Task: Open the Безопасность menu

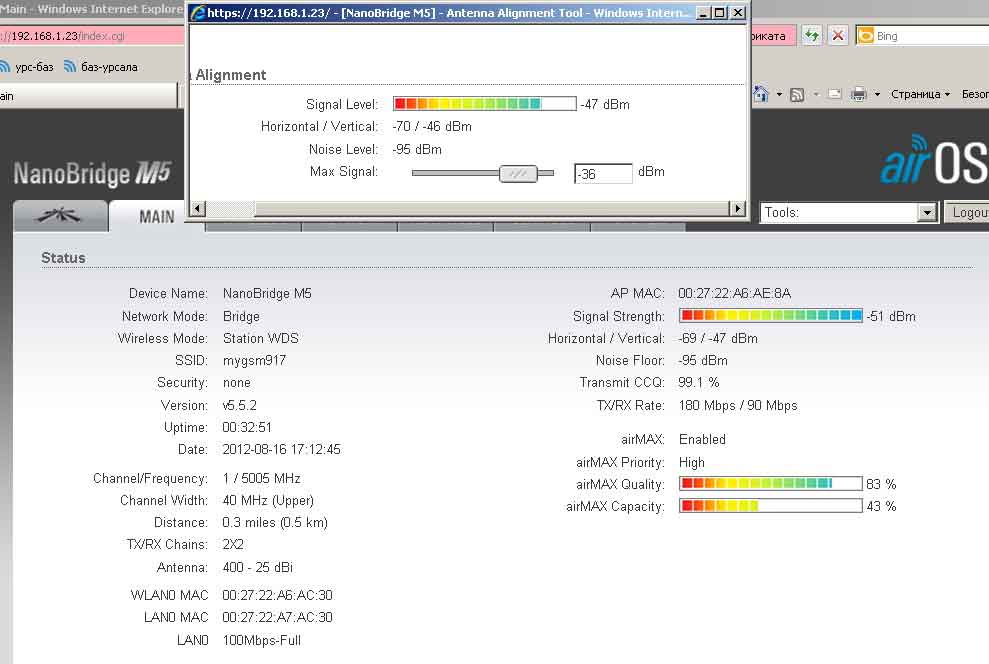Action: (974, 94)
